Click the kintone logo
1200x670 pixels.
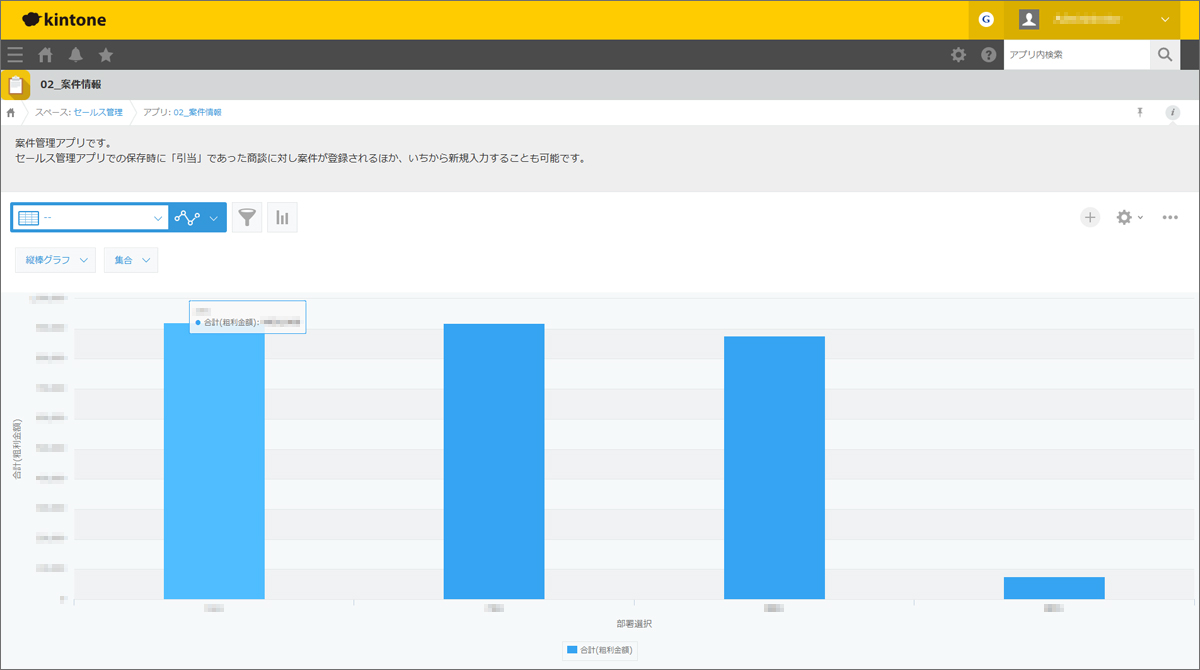coord(64,19)
